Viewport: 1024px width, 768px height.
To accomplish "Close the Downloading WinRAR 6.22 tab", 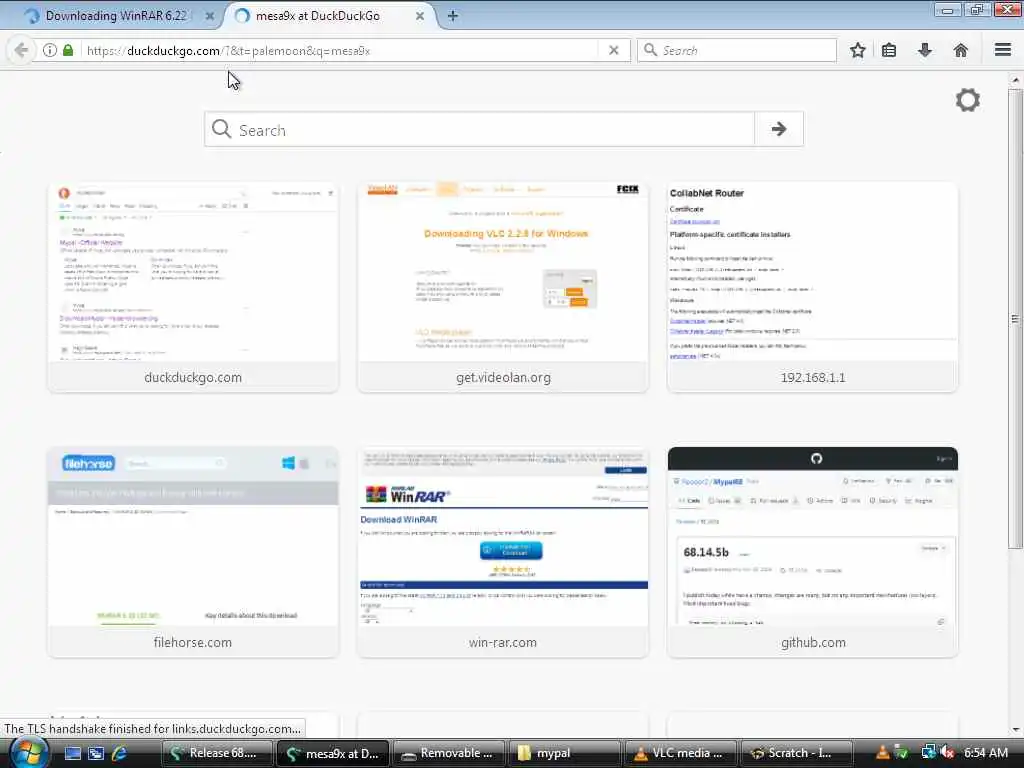I will [210, 16].
